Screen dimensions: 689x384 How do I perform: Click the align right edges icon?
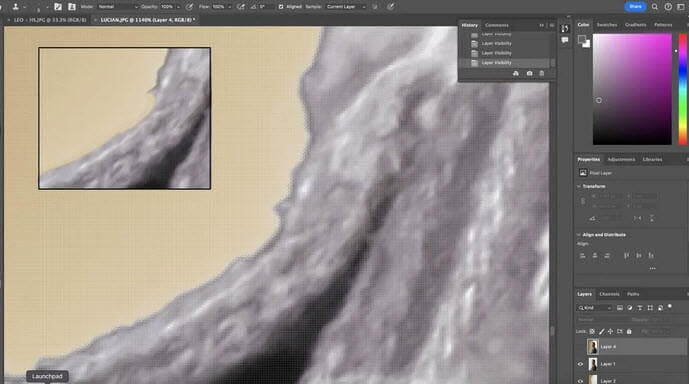coord(607,255)
